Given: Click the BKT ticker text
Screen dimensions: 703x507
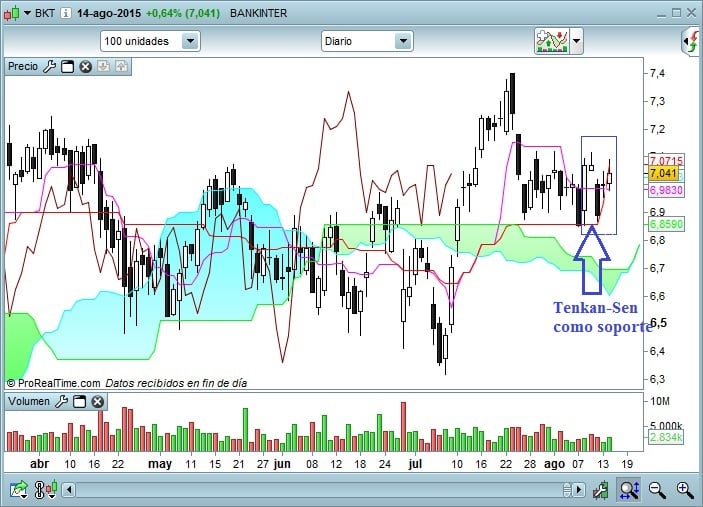Looking at the screenshot, I should [x=45, y=13].
